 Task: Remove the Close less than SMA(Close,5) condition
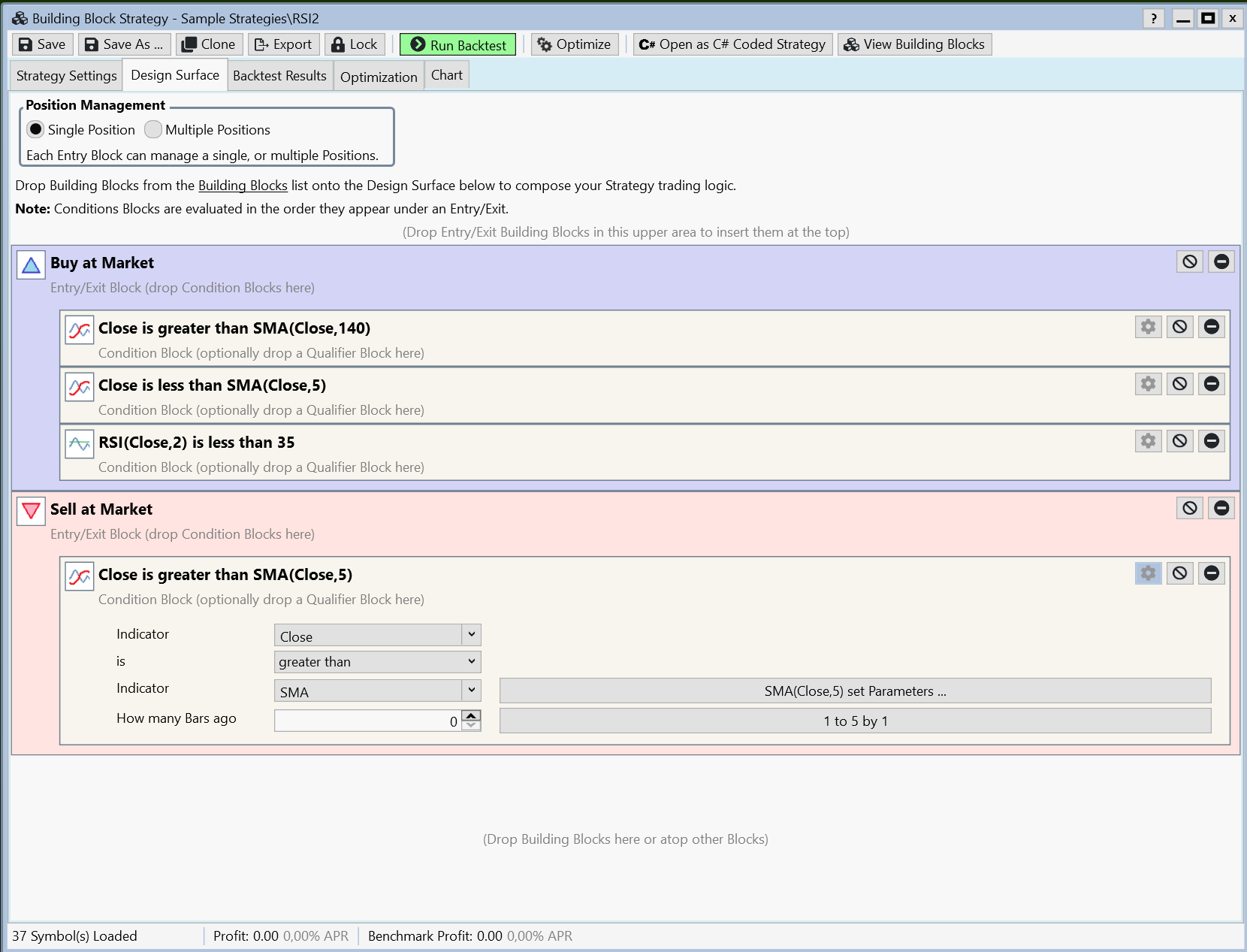point(1211,384)
